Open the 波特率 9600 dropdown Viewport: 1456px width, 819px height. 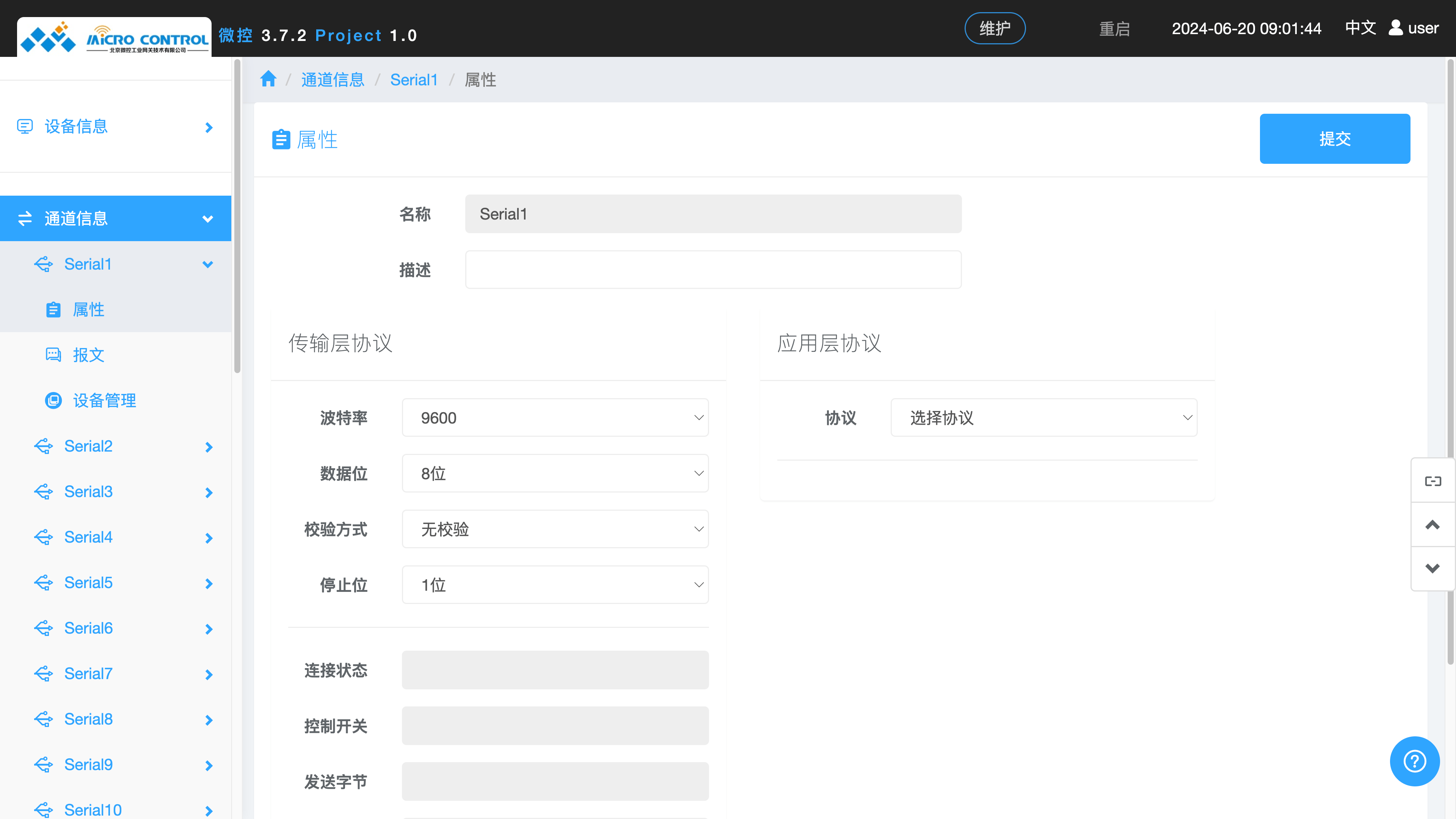554,418
